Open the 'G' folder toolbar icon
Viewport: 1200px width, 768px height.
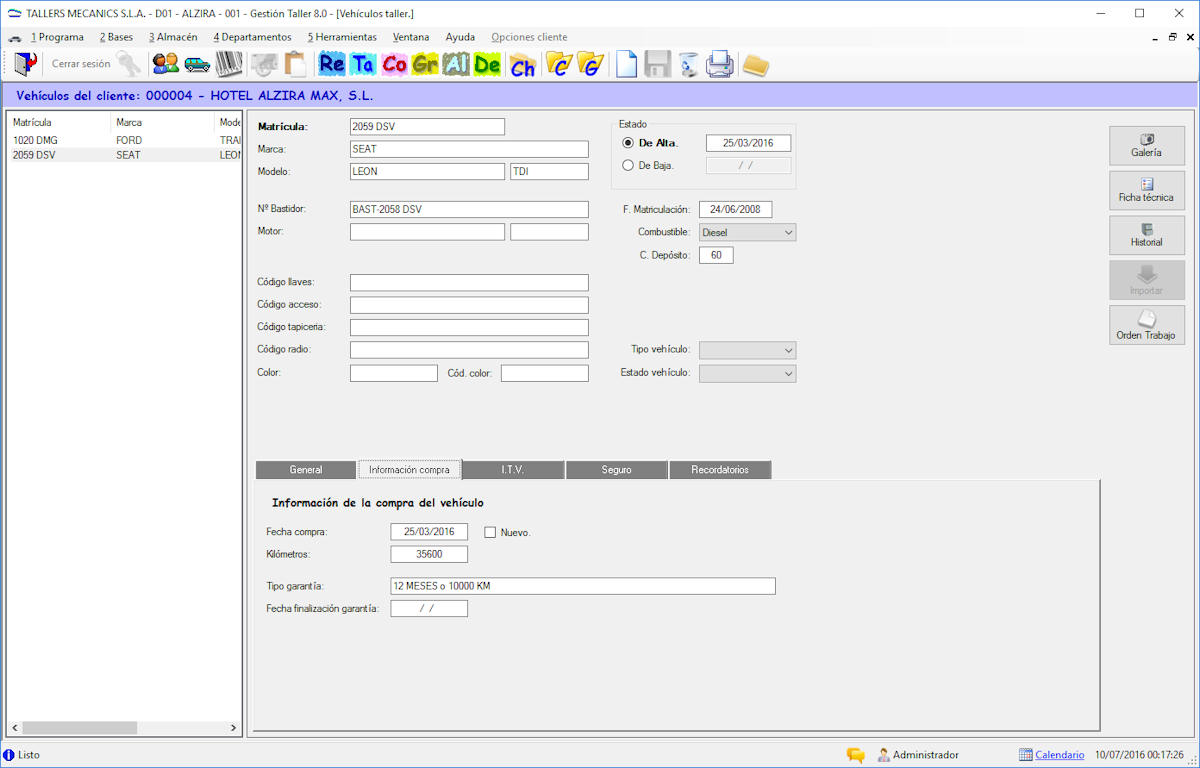(590, 64)
